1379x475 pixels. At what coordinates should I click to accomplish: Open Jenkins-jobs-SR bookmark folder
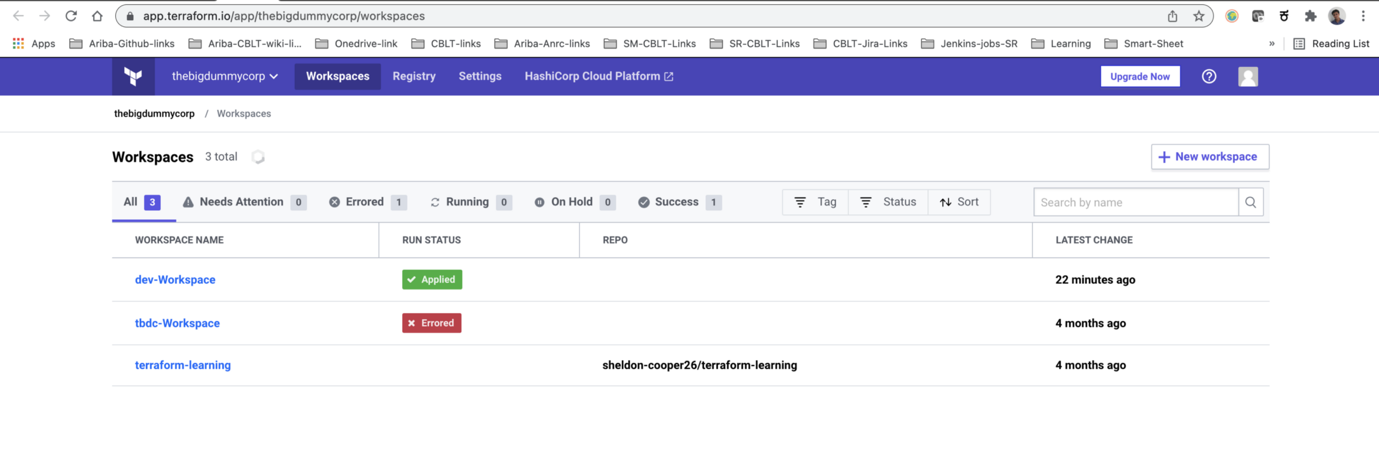coord(968,44)
